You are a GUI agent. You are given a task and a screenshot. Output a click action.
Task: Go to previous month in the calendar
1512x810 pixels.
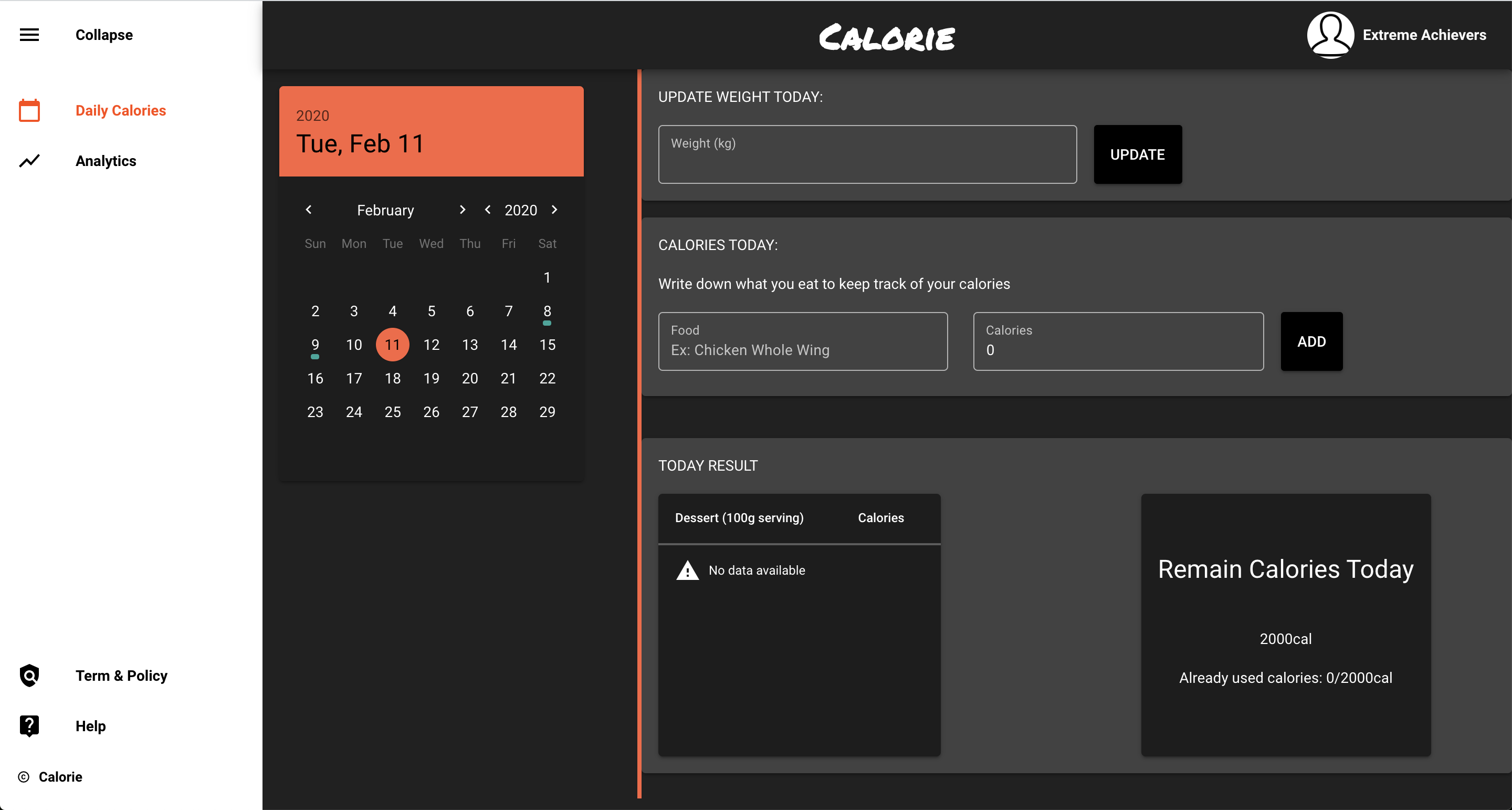coord(309,210)
